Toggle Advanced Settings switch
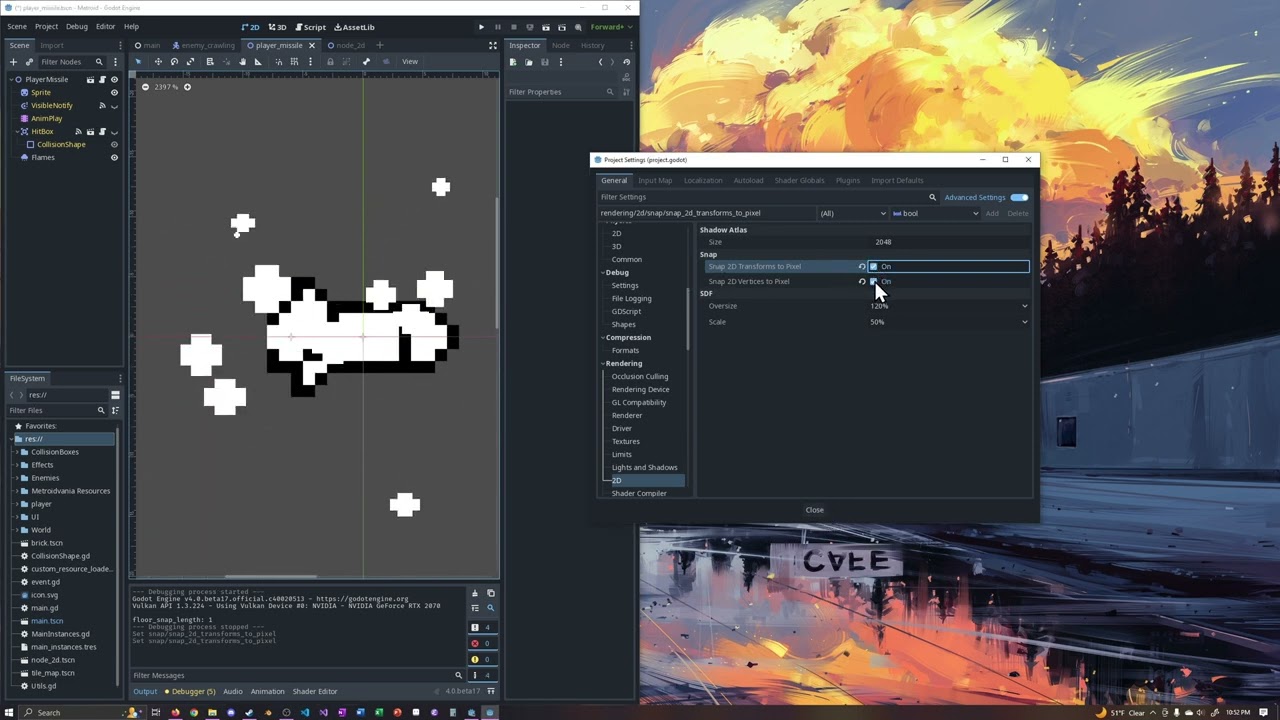The width and height of the screenshot is (1280, 720). click(x=1019, y=197)
